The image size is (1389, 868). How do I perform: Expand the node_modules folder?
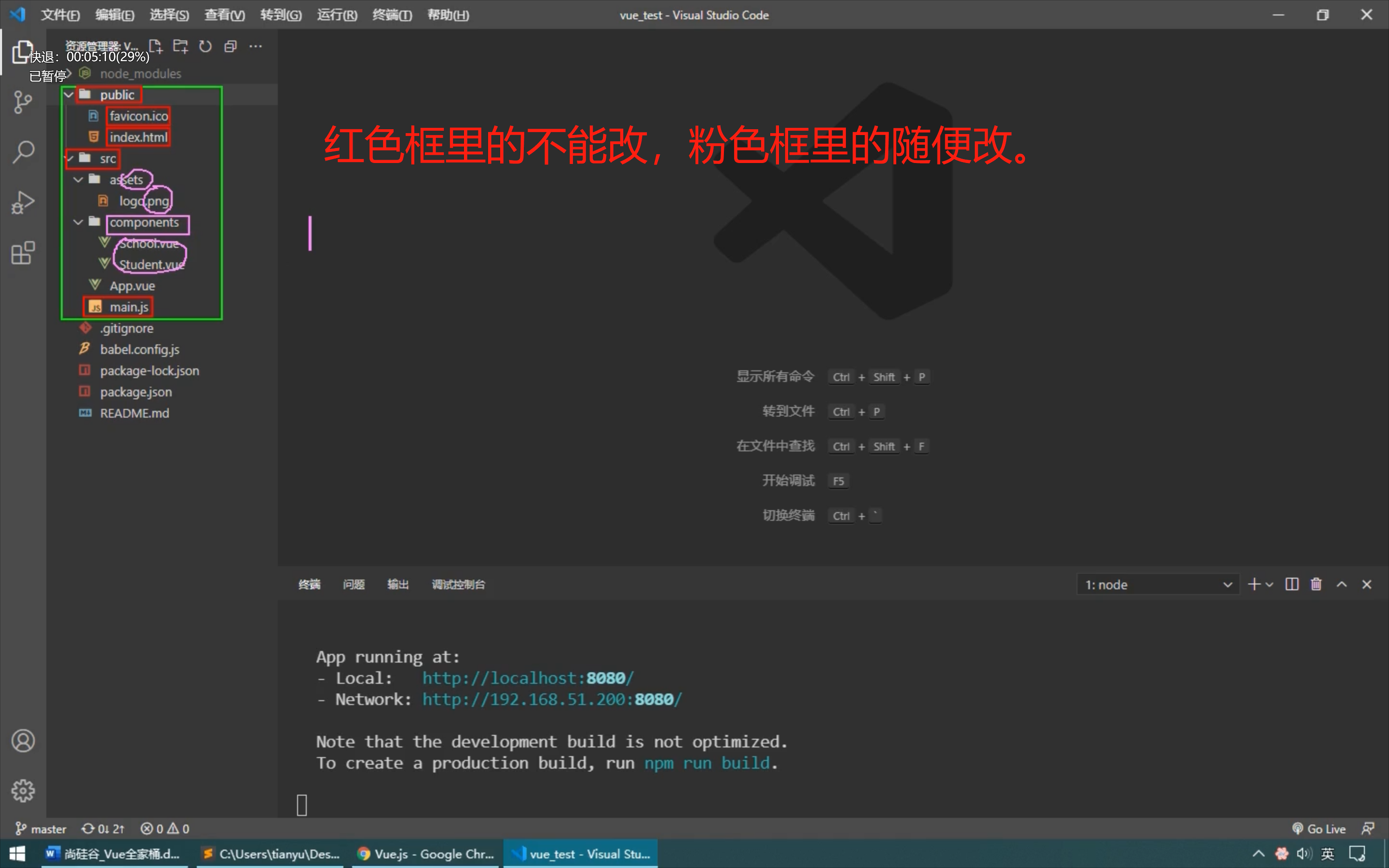point(69,73)
